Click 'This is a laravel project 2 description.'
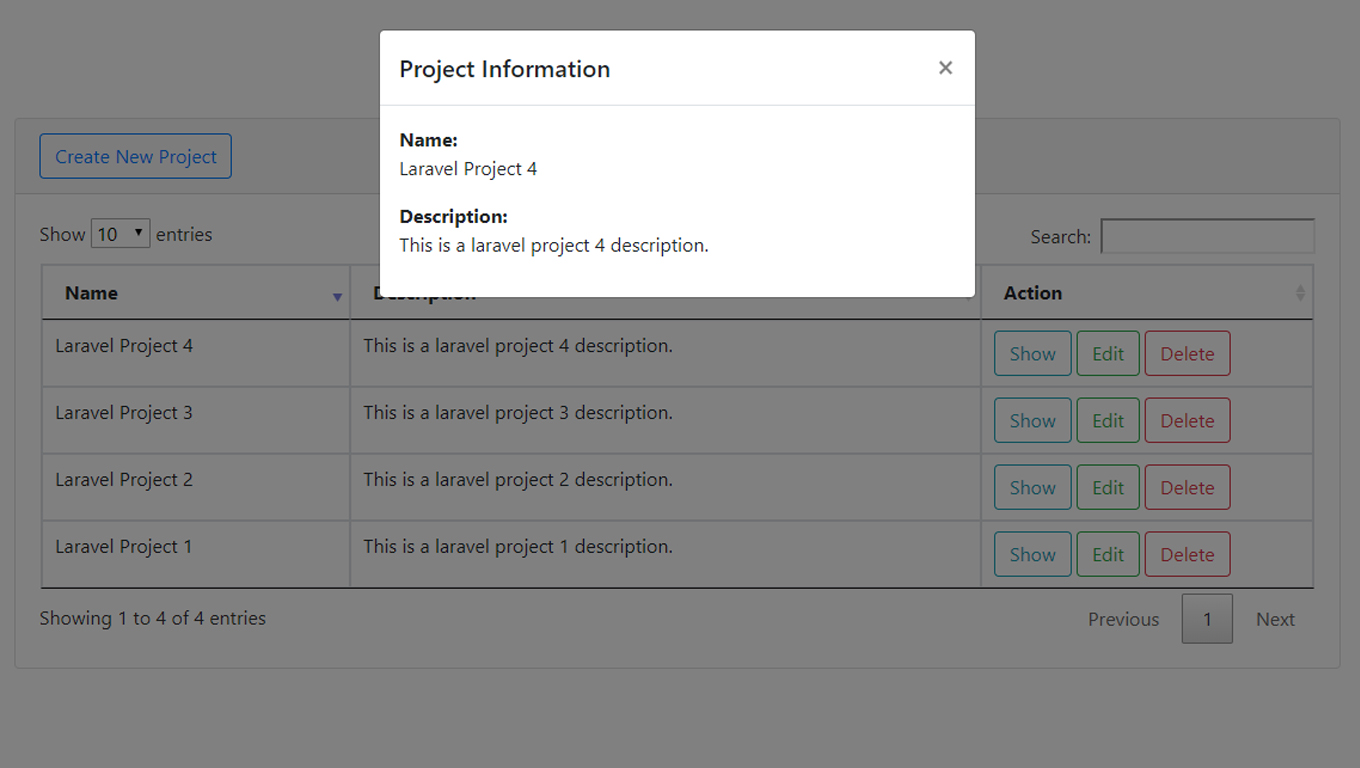This screenshot has height=768, width=1360. pyautogui.click(x=518, y=480)
